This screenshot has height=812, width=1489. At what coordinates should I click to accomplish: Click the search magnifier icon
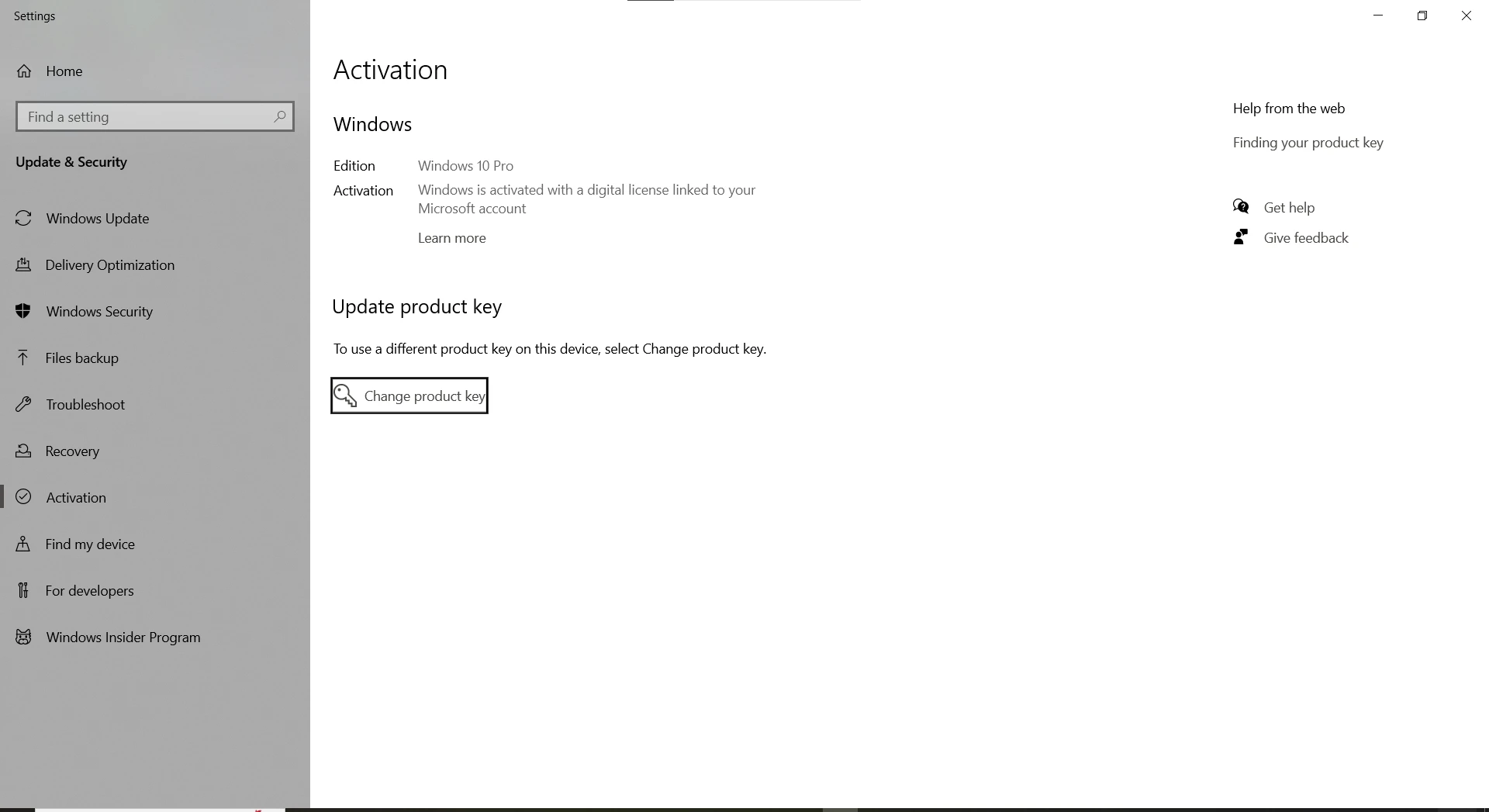(280, 116)
